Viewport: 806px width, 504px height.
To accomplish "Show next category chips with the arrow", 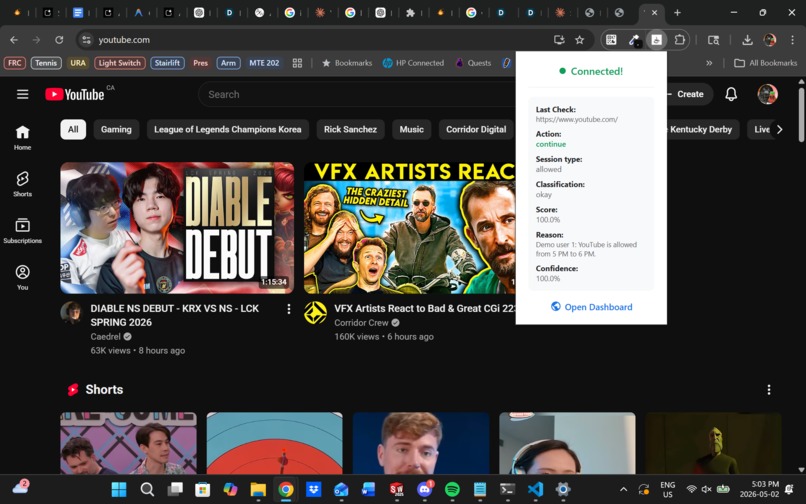I will [779, 130].
